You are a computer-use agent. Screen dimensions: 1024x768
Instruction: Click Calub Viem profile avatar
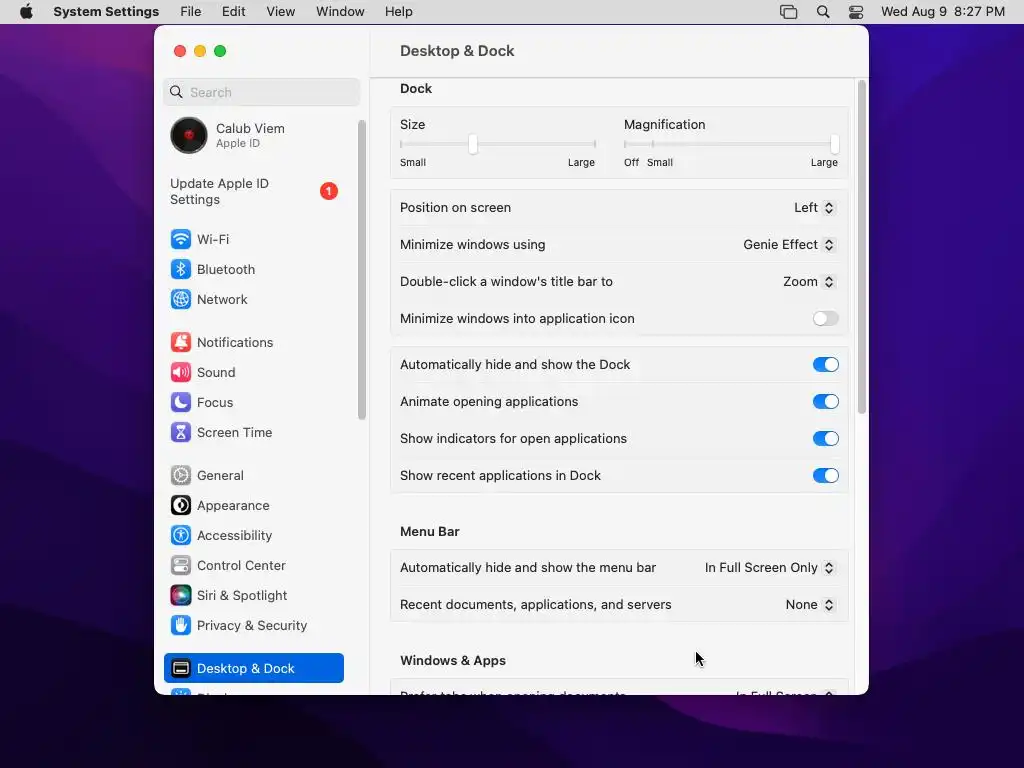tap(189, 135)
